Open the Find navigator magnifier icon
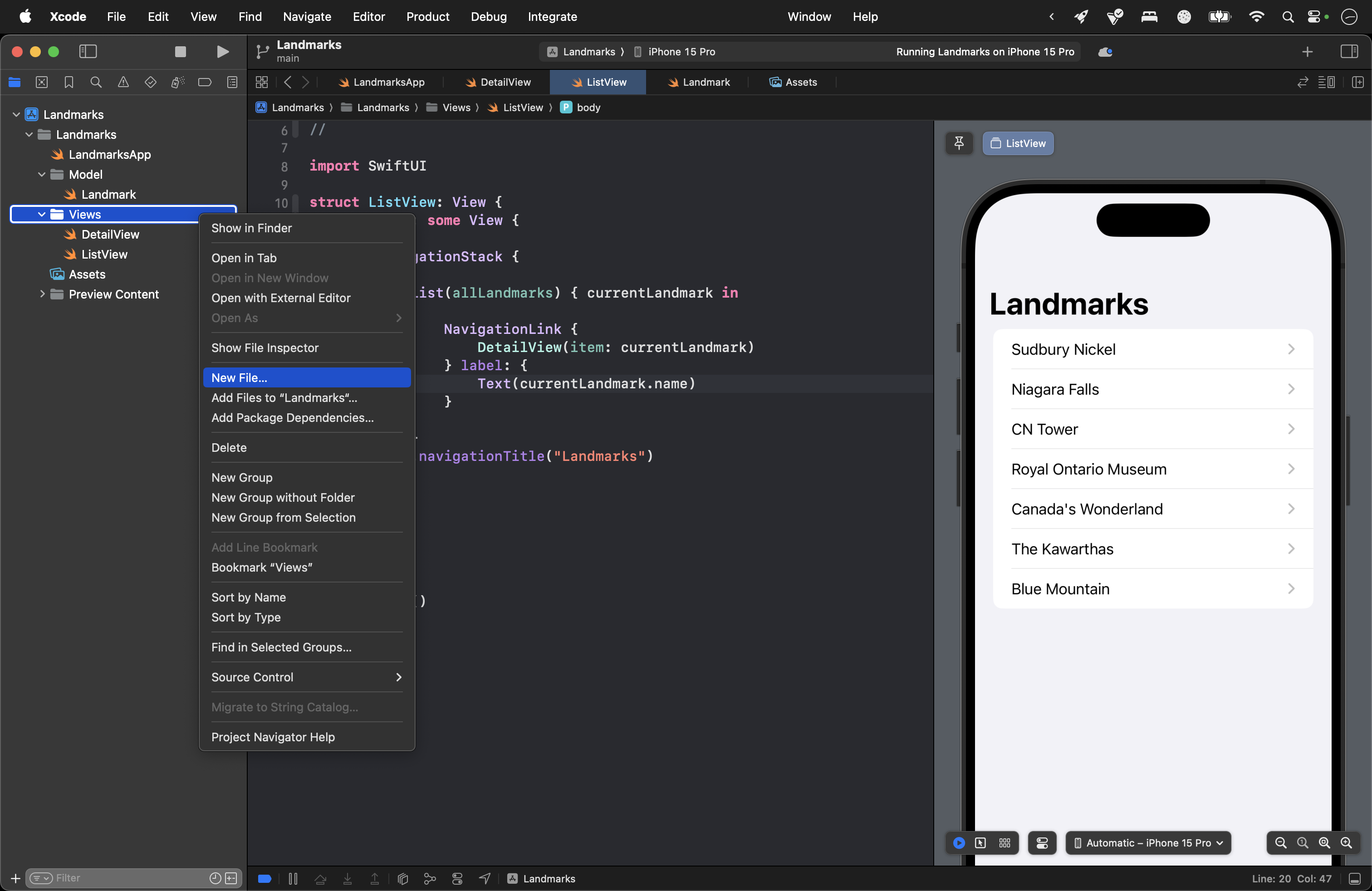Image resolution: width=1372 pixels, height=891 pixels. pyautogui.click(x=96, y=83)
